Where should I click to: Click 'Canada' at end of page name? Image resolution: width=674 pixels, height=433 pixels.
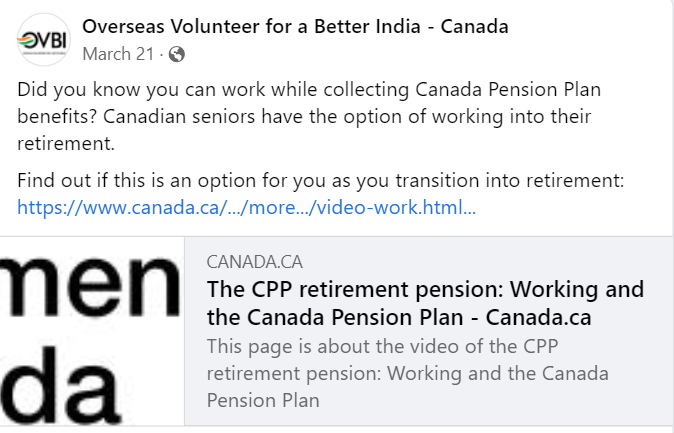point(475,26)
